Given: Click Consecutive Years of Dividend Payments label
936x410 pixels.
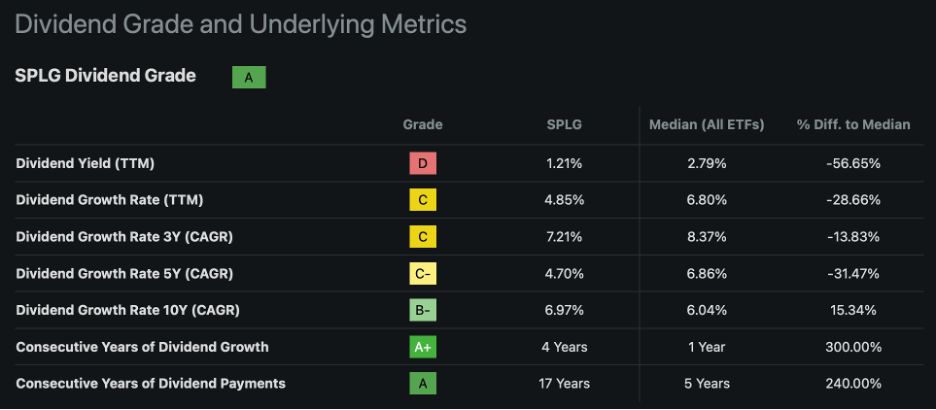Looking at the screenshot, I should [x=150, y=383].
